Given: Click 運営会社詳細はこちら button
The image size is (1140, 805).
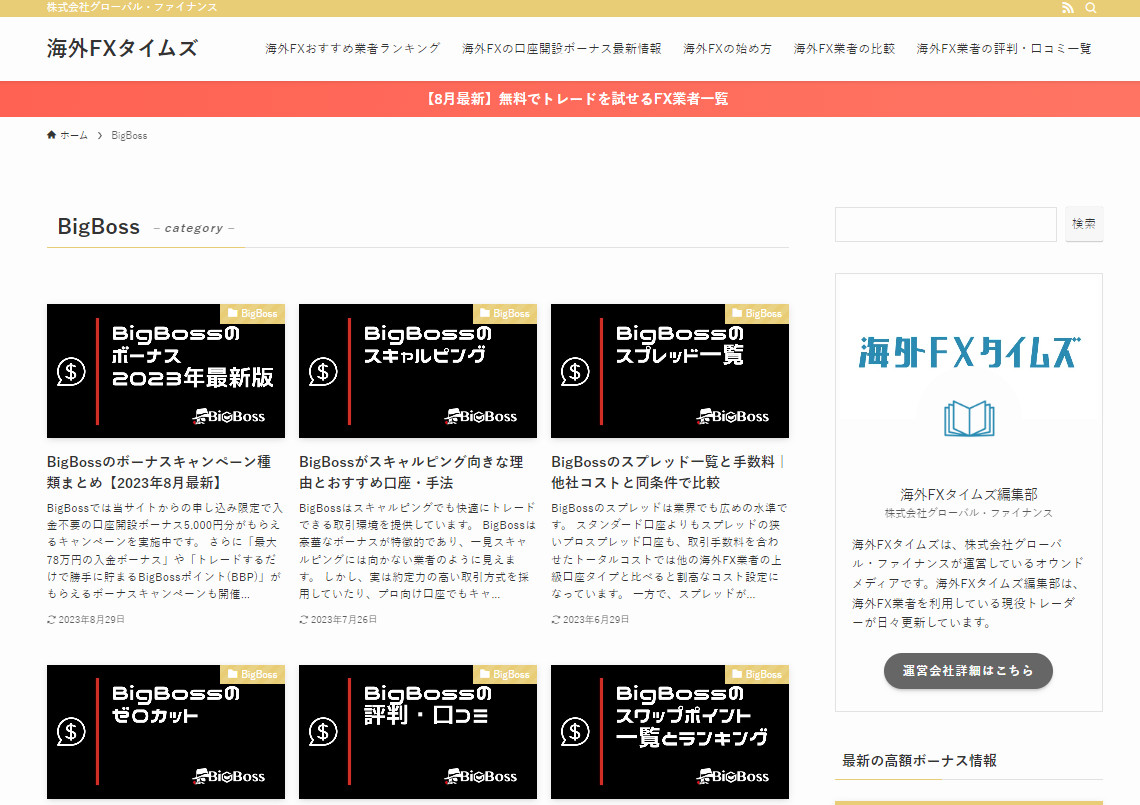Looking at the screenshot, I should 968,671.
